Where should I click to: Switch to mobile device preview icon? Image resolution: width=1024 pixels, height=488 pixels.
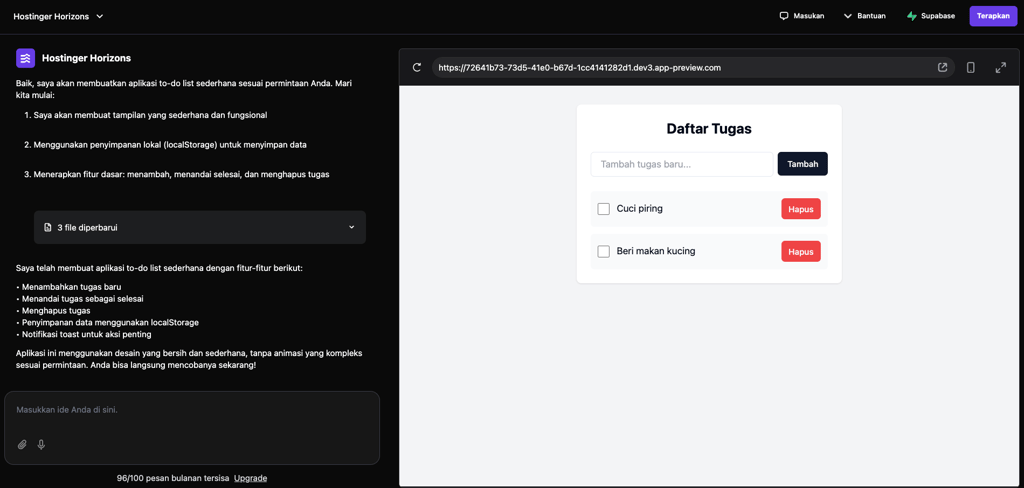coord(970,67)
